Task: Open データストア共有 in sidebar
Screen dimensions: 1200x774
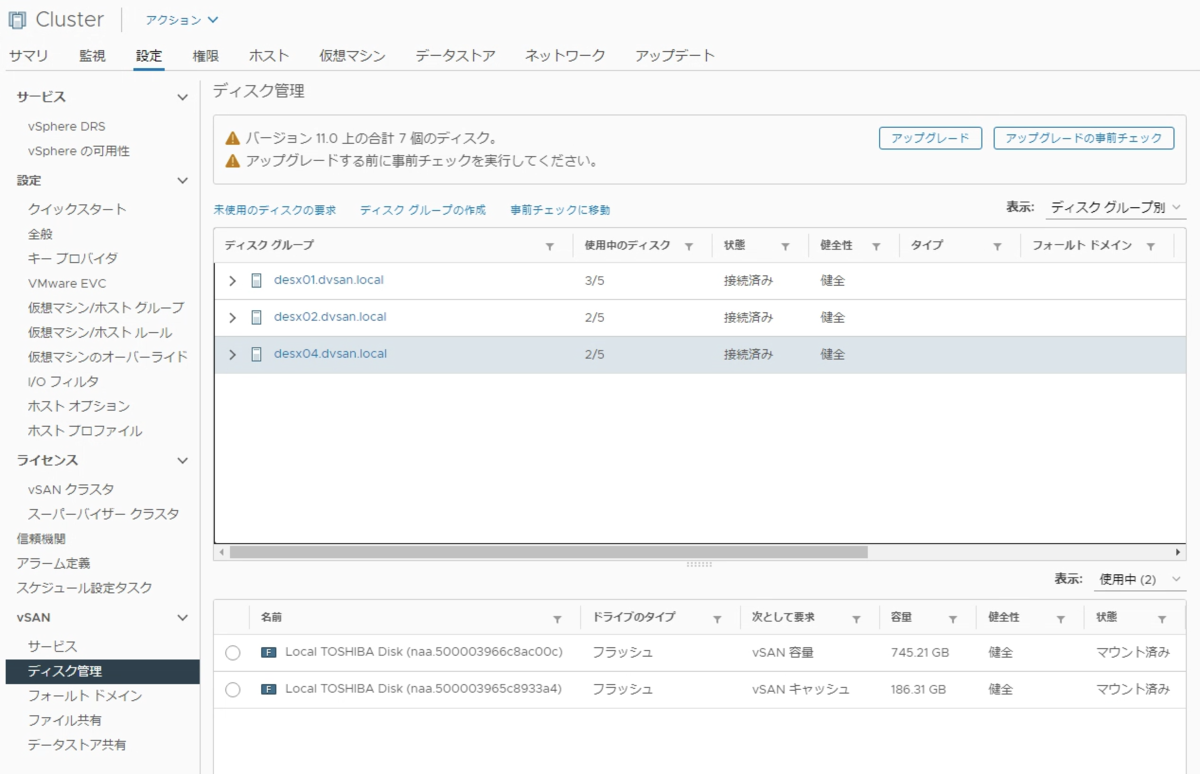Action: pos(77,745)
